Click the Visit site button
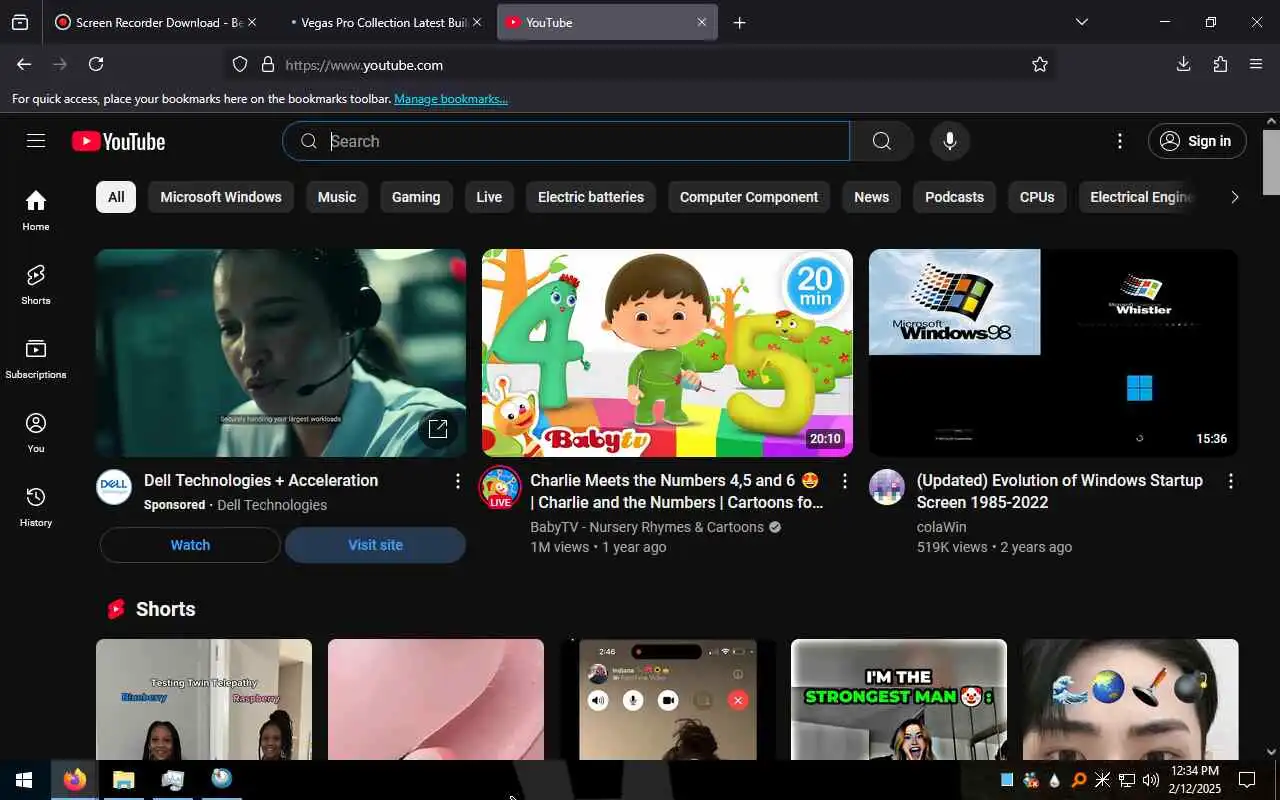Viewport: 1280px width, 800px height. [x=375, y=545]
